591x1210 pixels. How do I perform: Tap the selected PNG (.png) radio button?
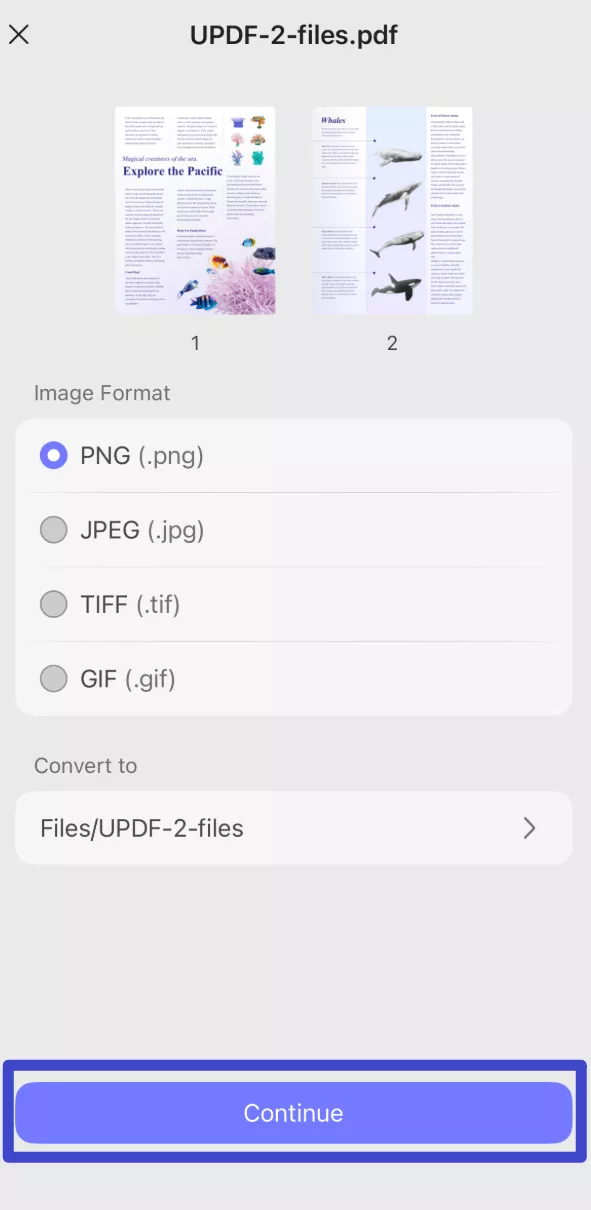53,455
